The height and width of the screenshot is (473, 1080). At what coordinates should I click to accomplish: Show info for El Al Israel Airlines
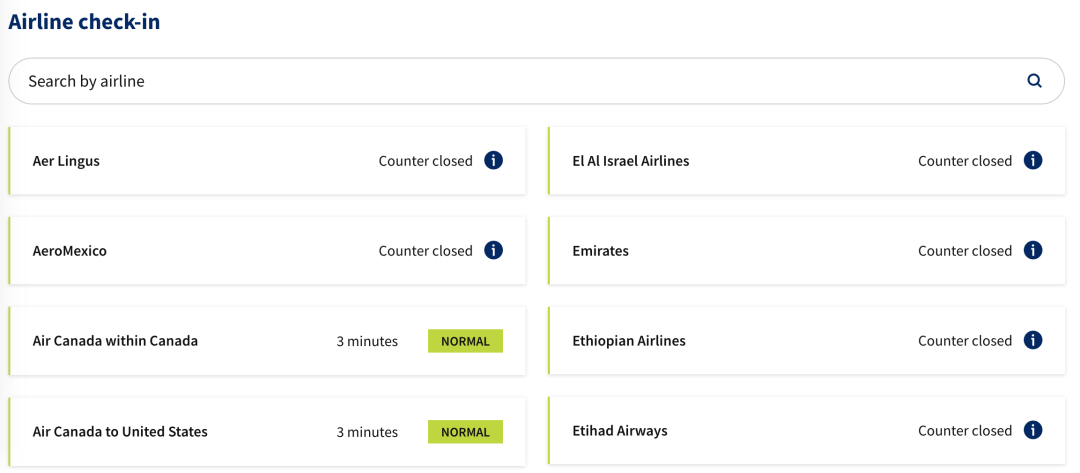tap(1032, 160)
